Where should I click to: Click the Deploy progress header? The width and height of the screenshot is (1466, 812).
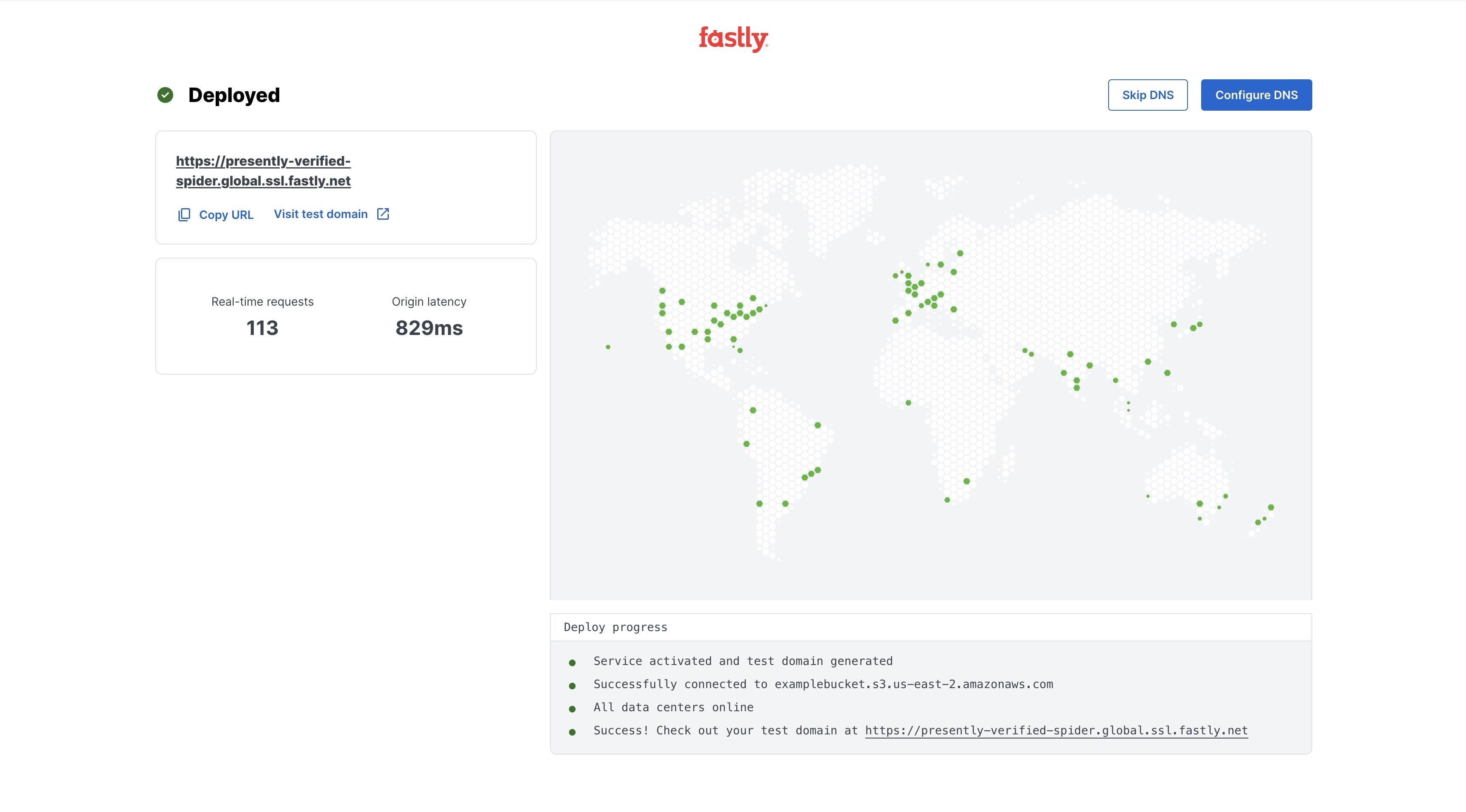pyautogui.click(x=615, y=627)
